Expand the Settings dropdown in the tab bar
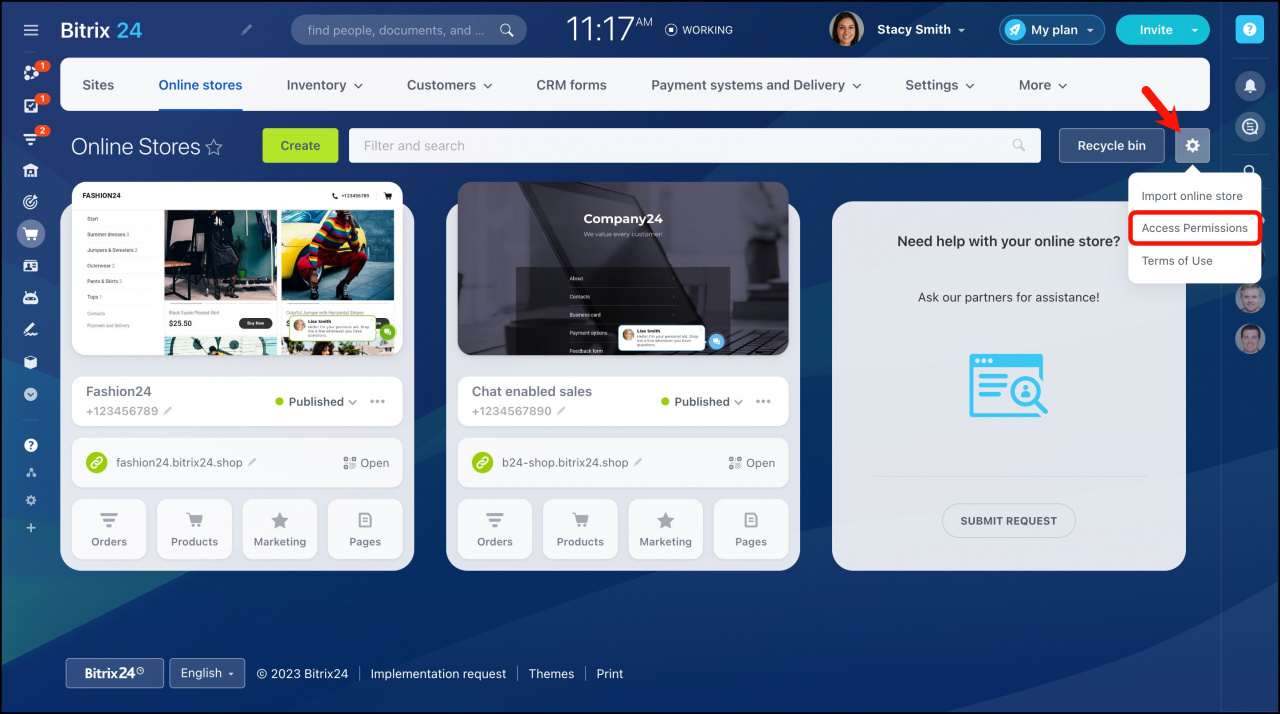 click(941, 85)
